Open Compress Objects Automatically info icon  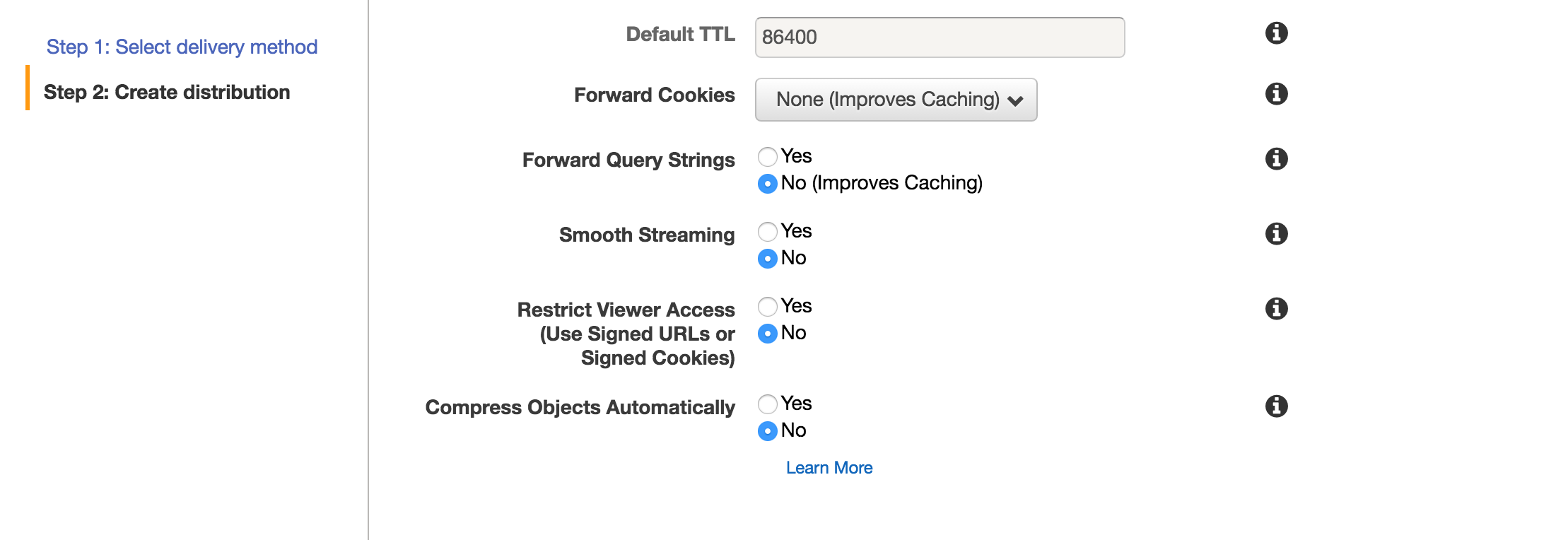[1276, 406]
